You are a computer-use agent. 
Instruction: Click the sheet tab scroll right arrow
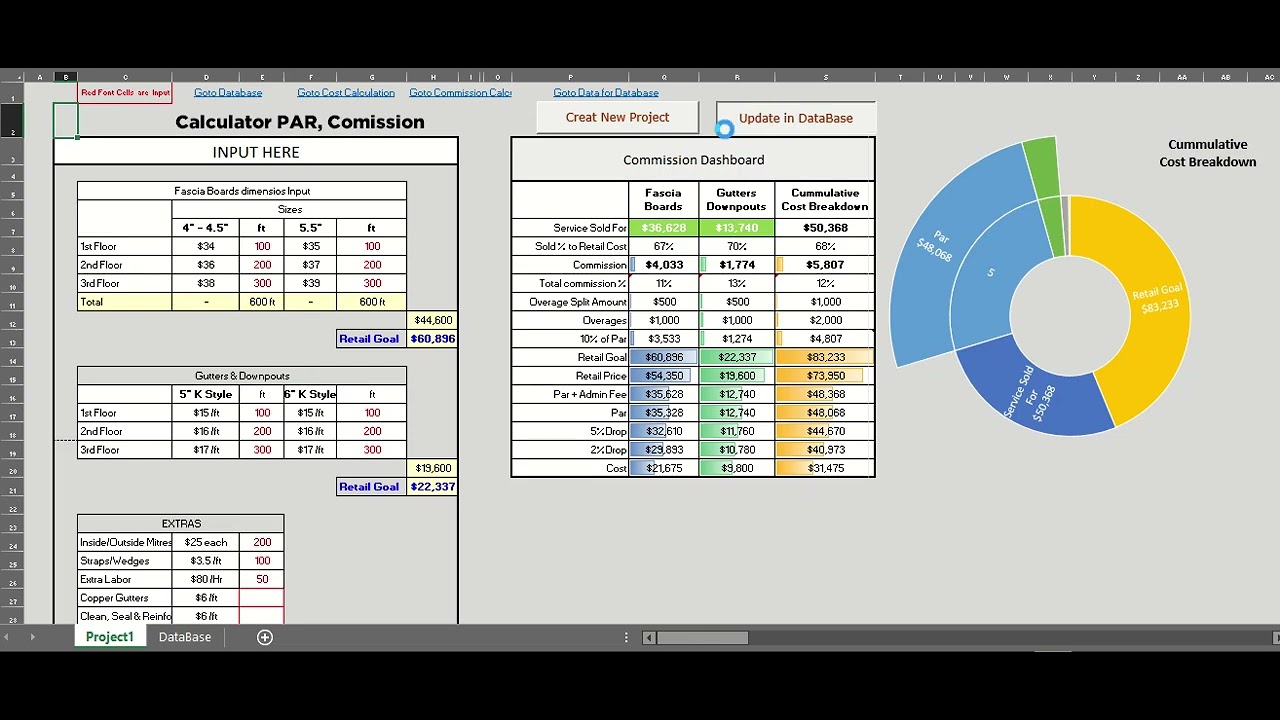pyautogui.click(x=32, y=637)
